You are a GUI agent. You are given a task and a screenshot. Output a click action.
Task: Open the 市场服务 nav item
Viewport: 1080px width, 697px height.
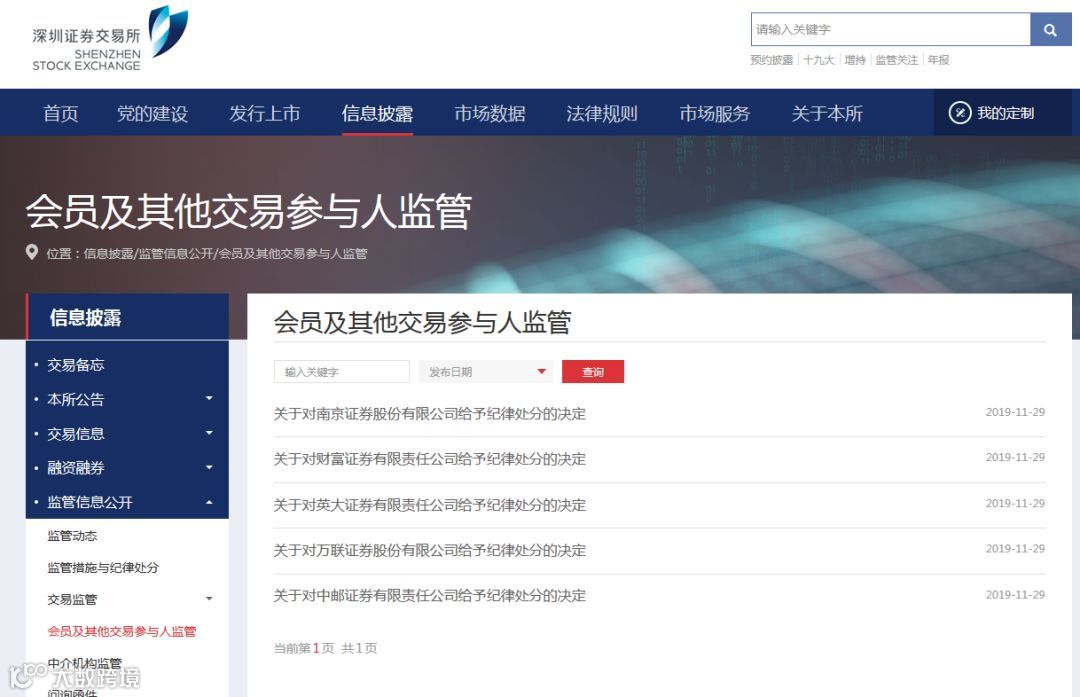[x=714, y=113]
